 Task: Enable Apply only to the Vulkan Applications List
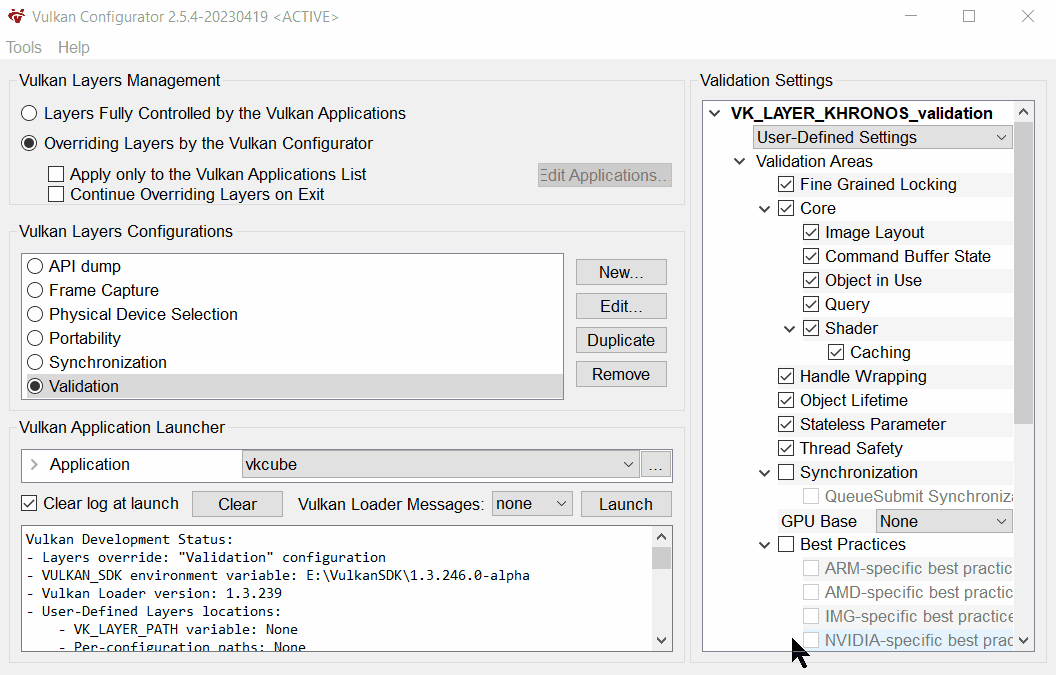pyautogui.click(x=56, y=173)
